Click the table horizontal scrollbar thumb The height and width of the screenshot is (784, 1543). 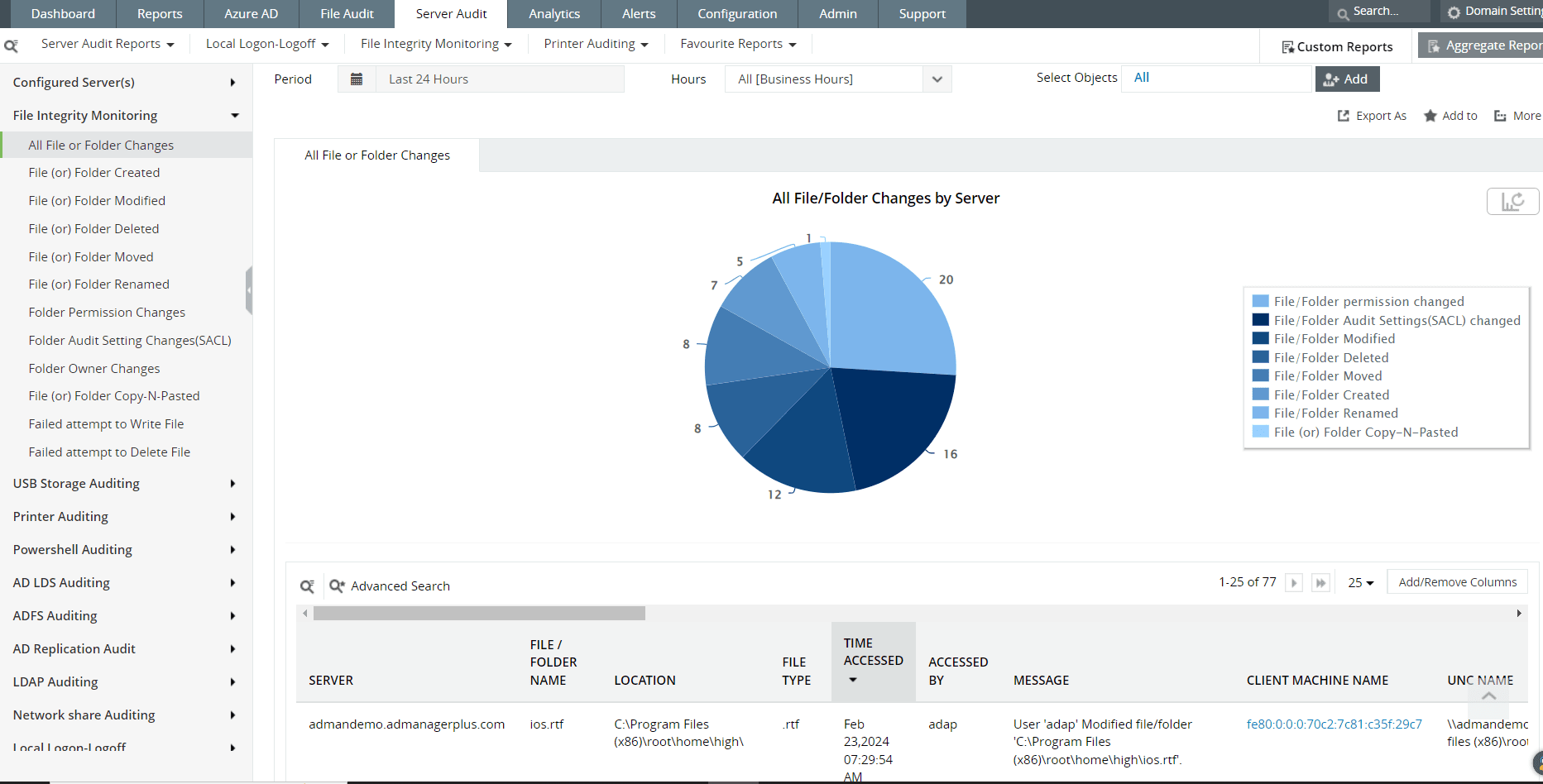pos(479,614)
